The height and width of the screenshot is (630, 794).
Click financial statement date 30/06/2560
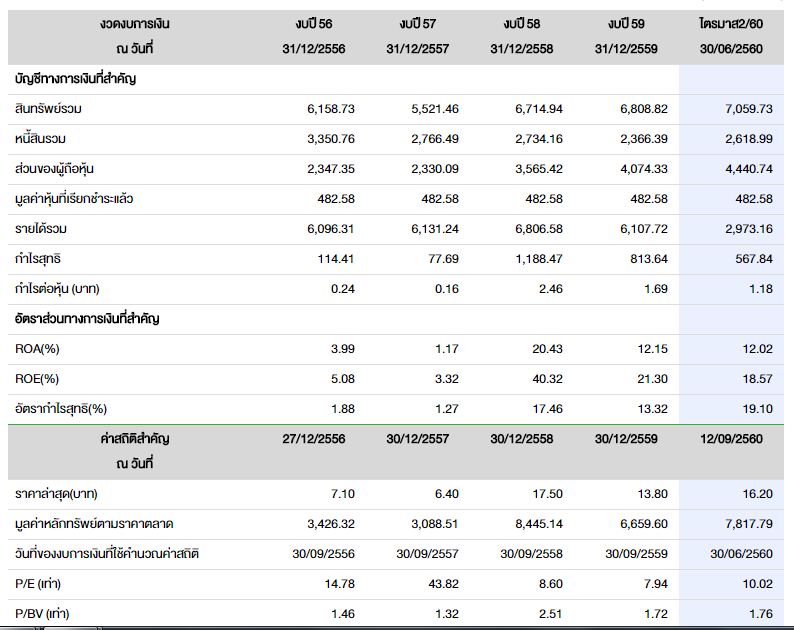click(741, 554)
